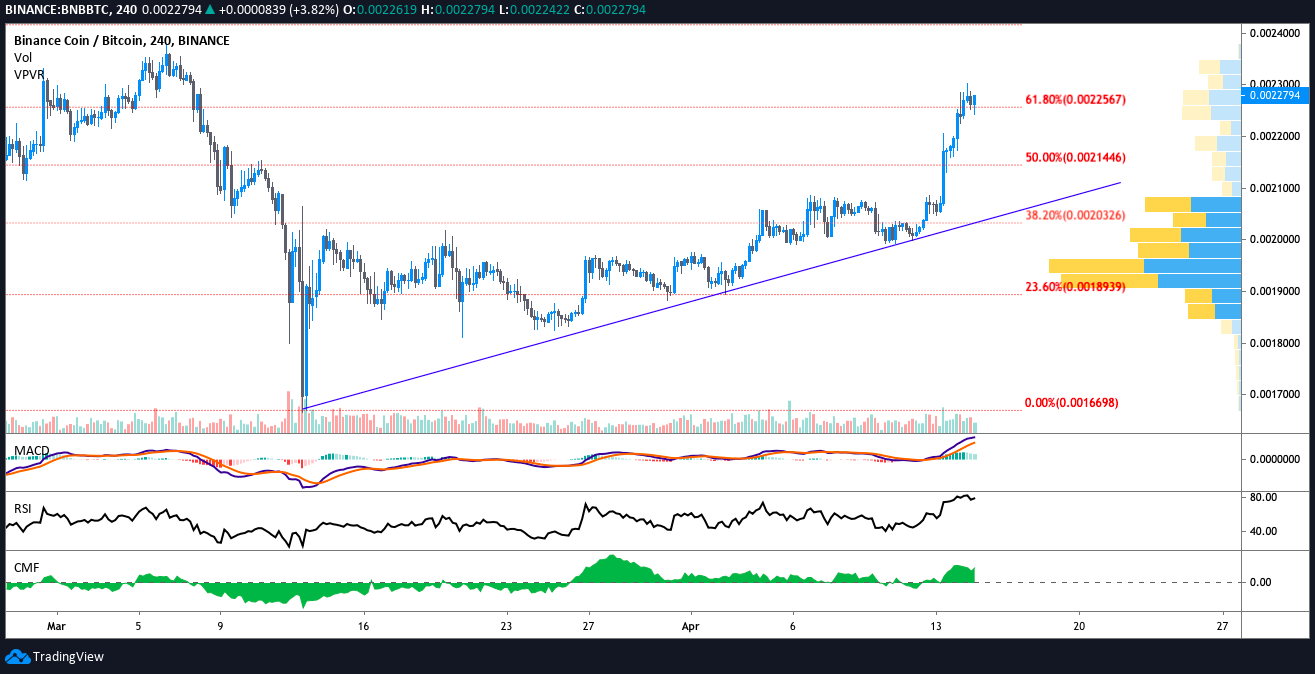
Task: Select the VPVR indicator label
Action: coord(29,75)
